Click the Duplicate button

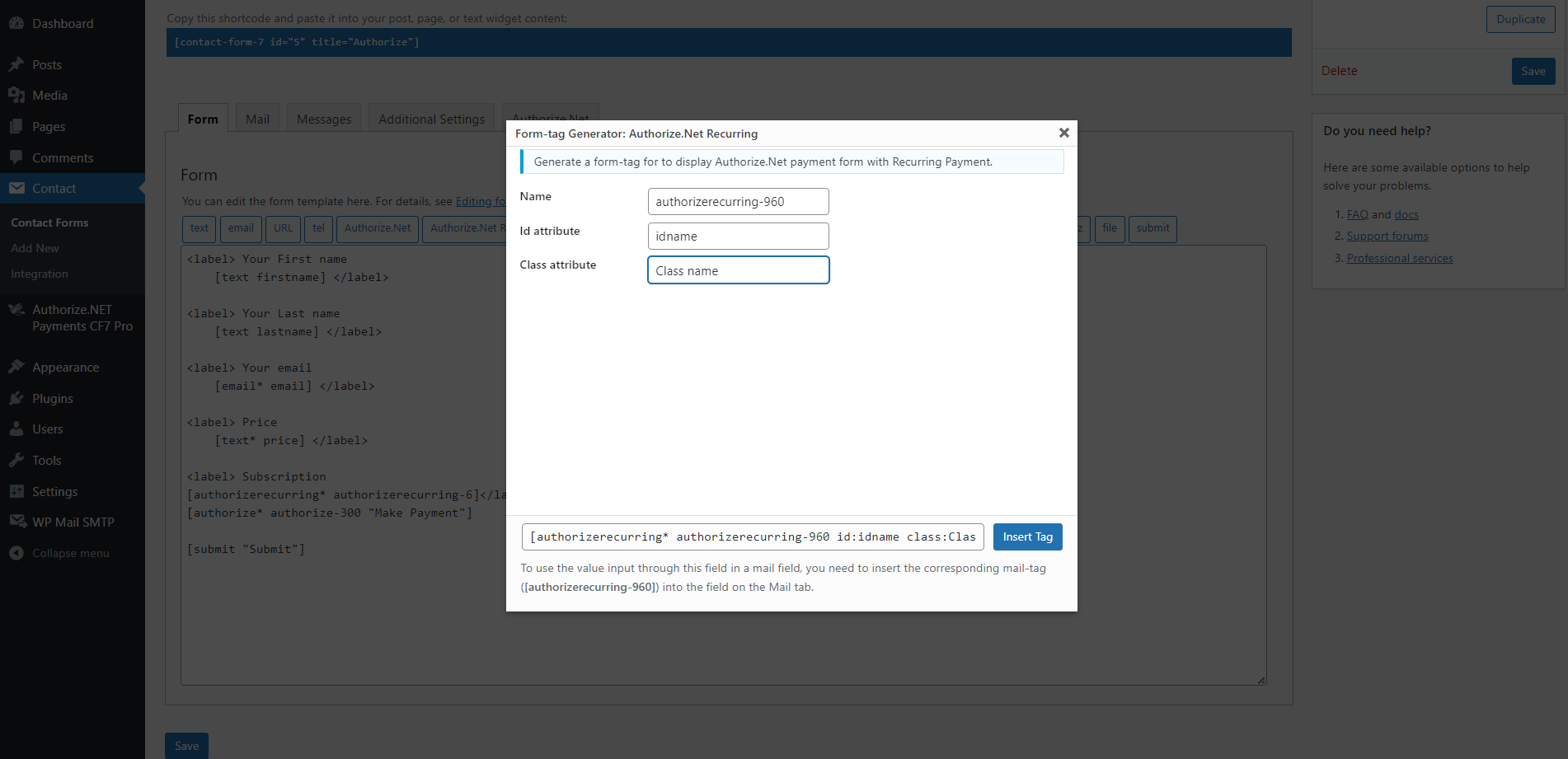[1520, 20]
